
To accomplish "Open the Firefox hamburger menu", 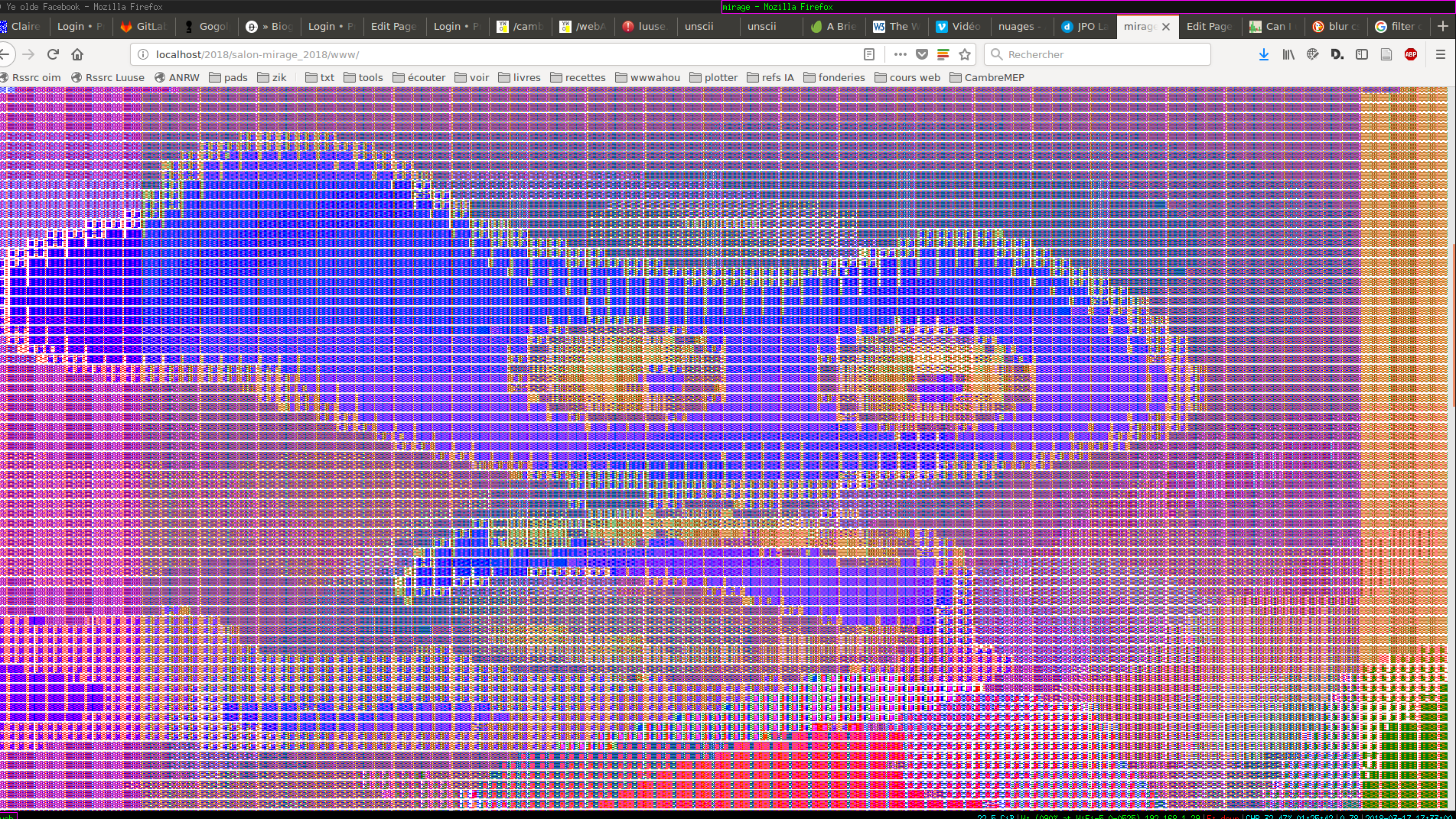I will click(x=1440, y=54).
